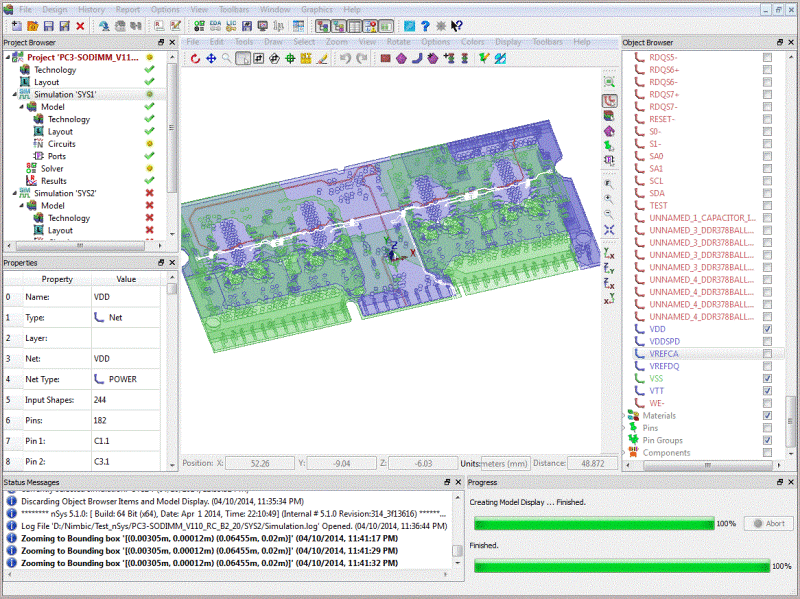Select the Solver item under SYS1
Viewport: 800px width, 599px height.
(x=52, y=168)
